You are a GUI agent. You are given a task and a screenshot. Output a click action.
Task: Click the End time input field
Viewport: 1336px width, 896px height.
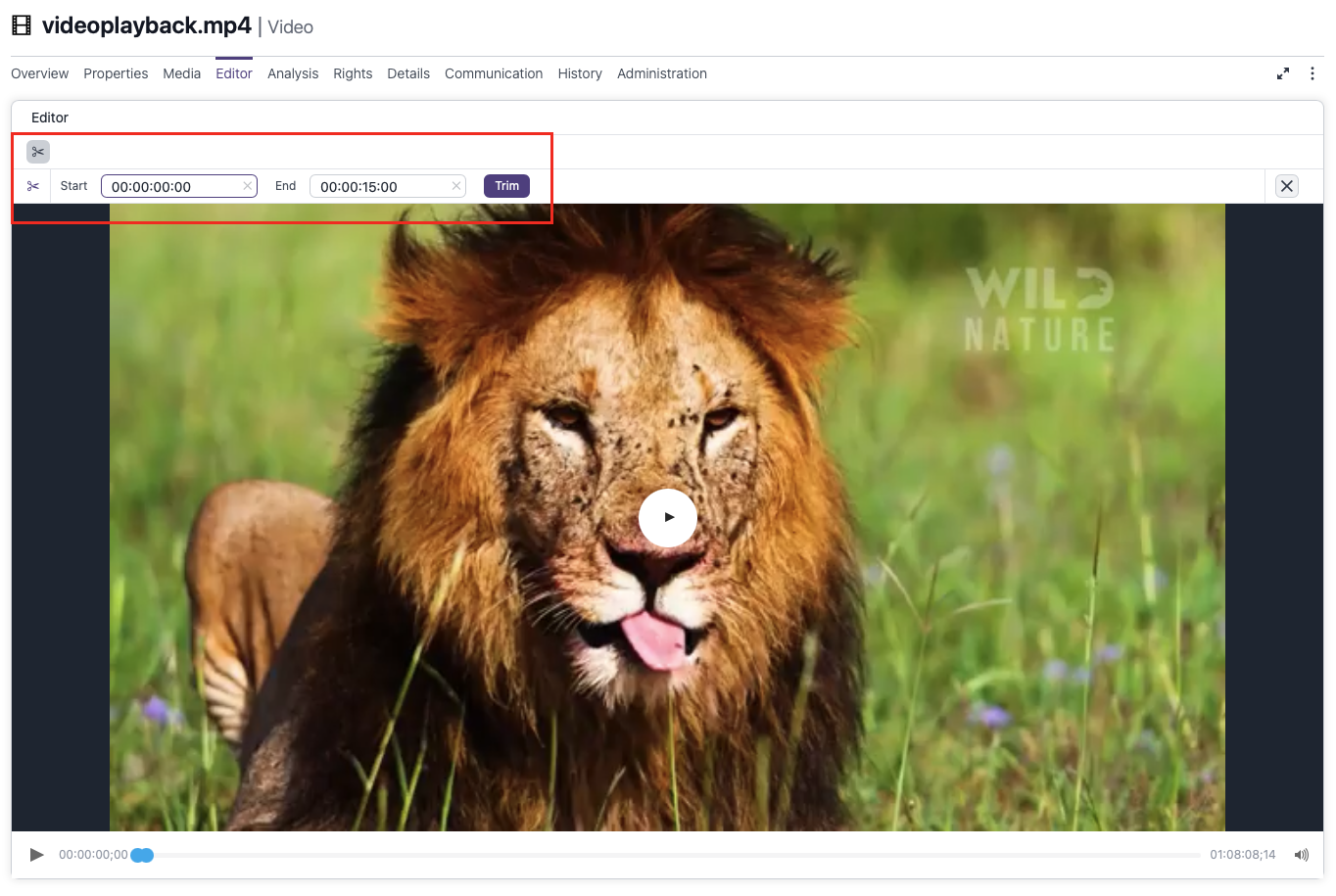click(380, 186)
